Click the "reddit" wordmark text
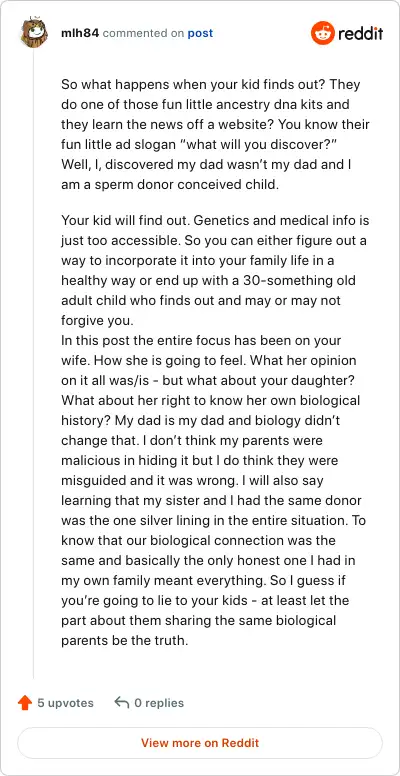400x776 pixels. point(360,33)
